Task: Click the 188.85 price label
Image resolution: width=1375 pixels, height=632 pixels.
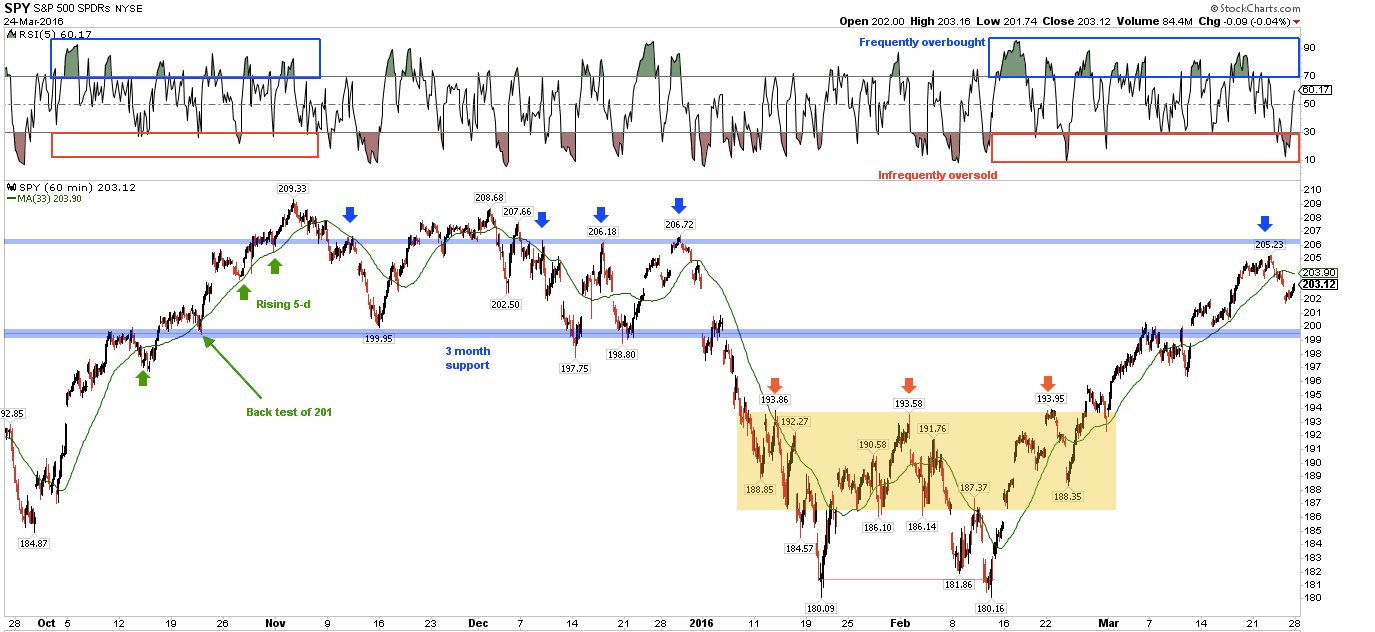Action: [760, 489]
